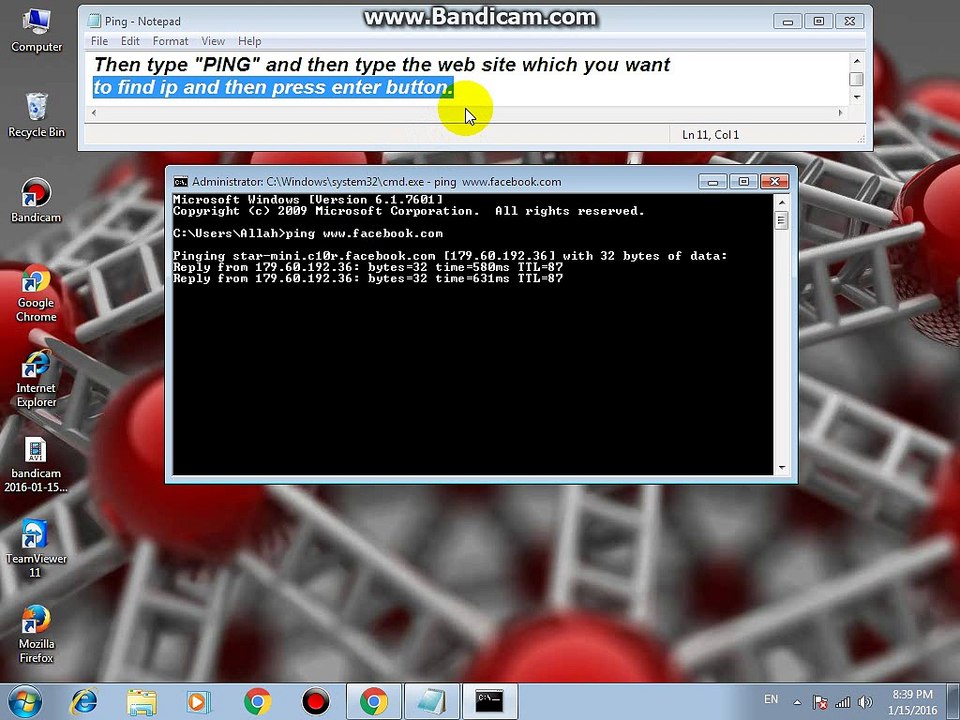Click Notepad vertical scrollbar thumb

[x=857, y=79]
